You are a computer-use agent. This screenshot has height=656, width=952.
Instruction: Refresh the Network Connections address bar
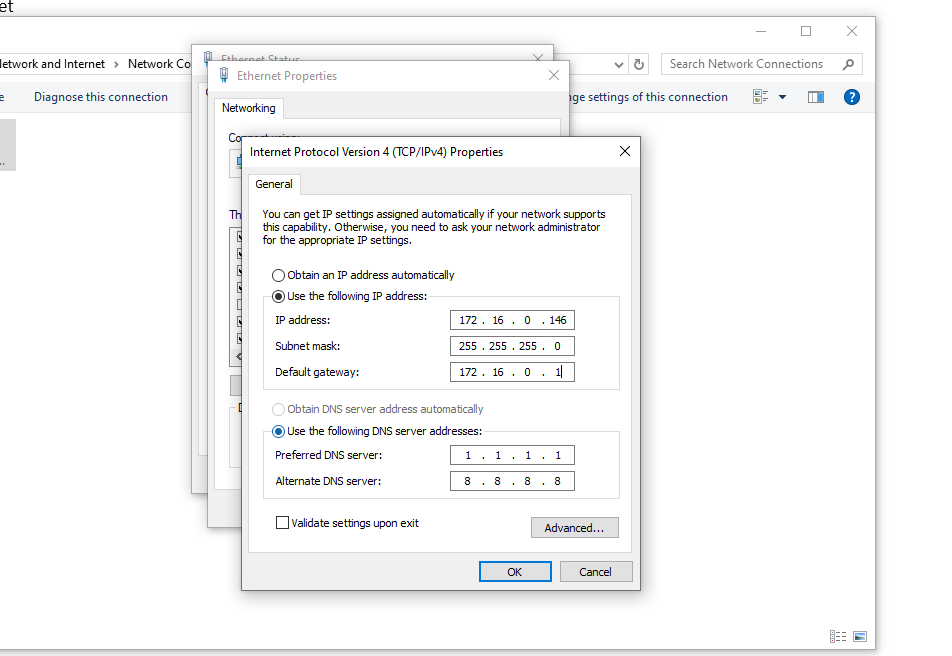tap(639, 64)
